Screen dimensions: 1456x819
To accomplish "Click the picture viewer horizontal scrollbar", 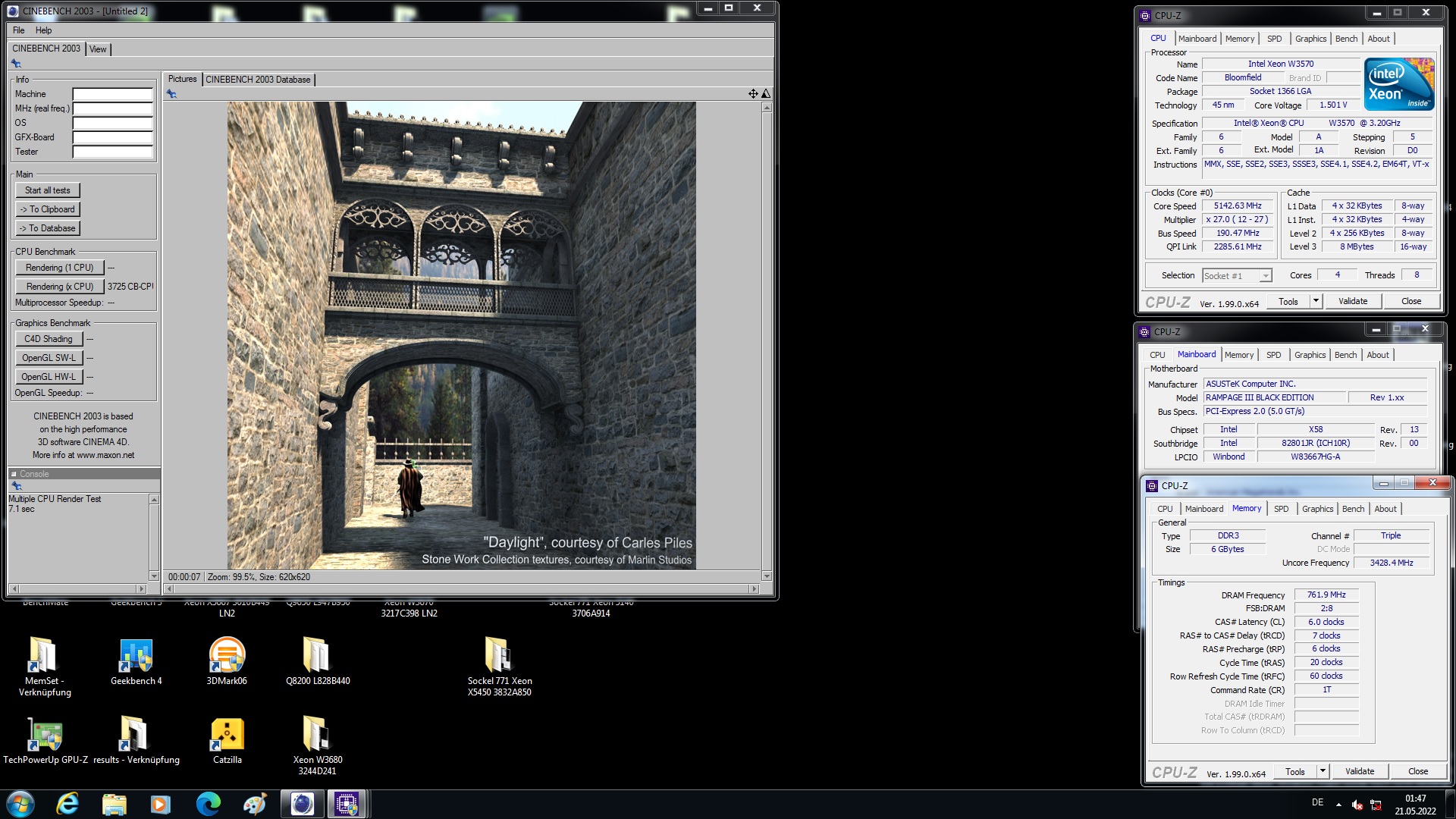I will pos(462,588).
